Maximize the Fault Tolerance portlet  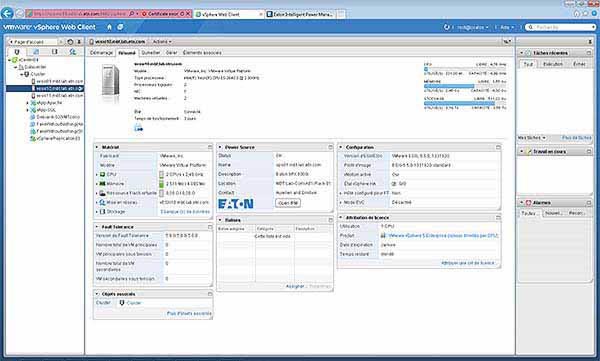point(210,227)
